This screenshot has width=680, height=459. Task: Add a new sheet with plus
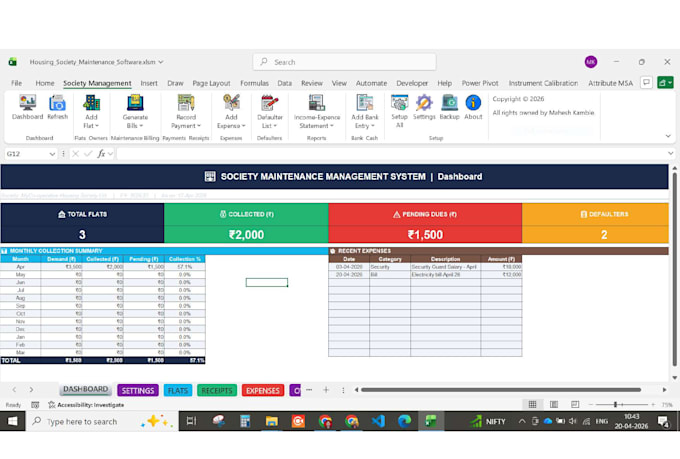326,390
